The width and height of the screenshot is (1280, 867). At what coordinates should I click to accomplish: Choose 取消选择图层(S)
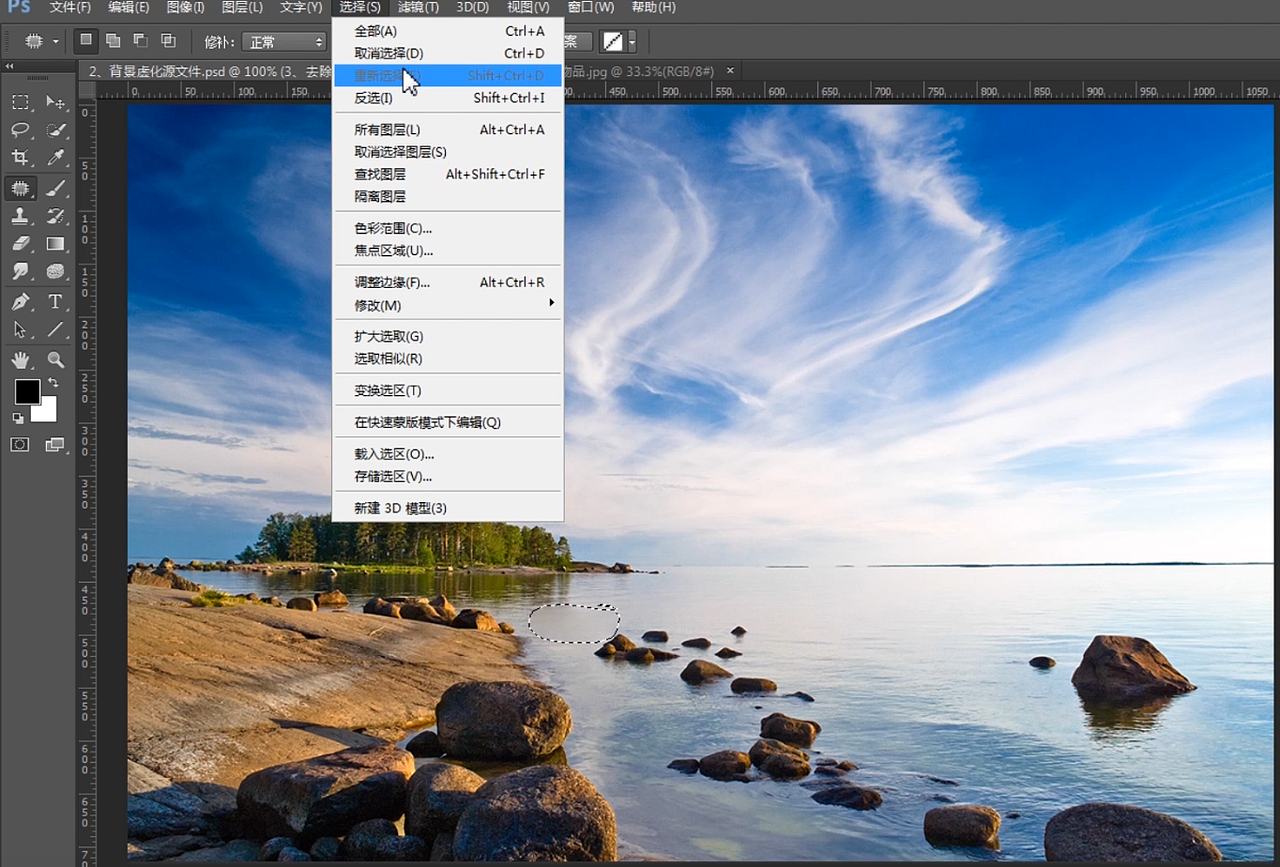pyautogui.click(x=448, y=152)
